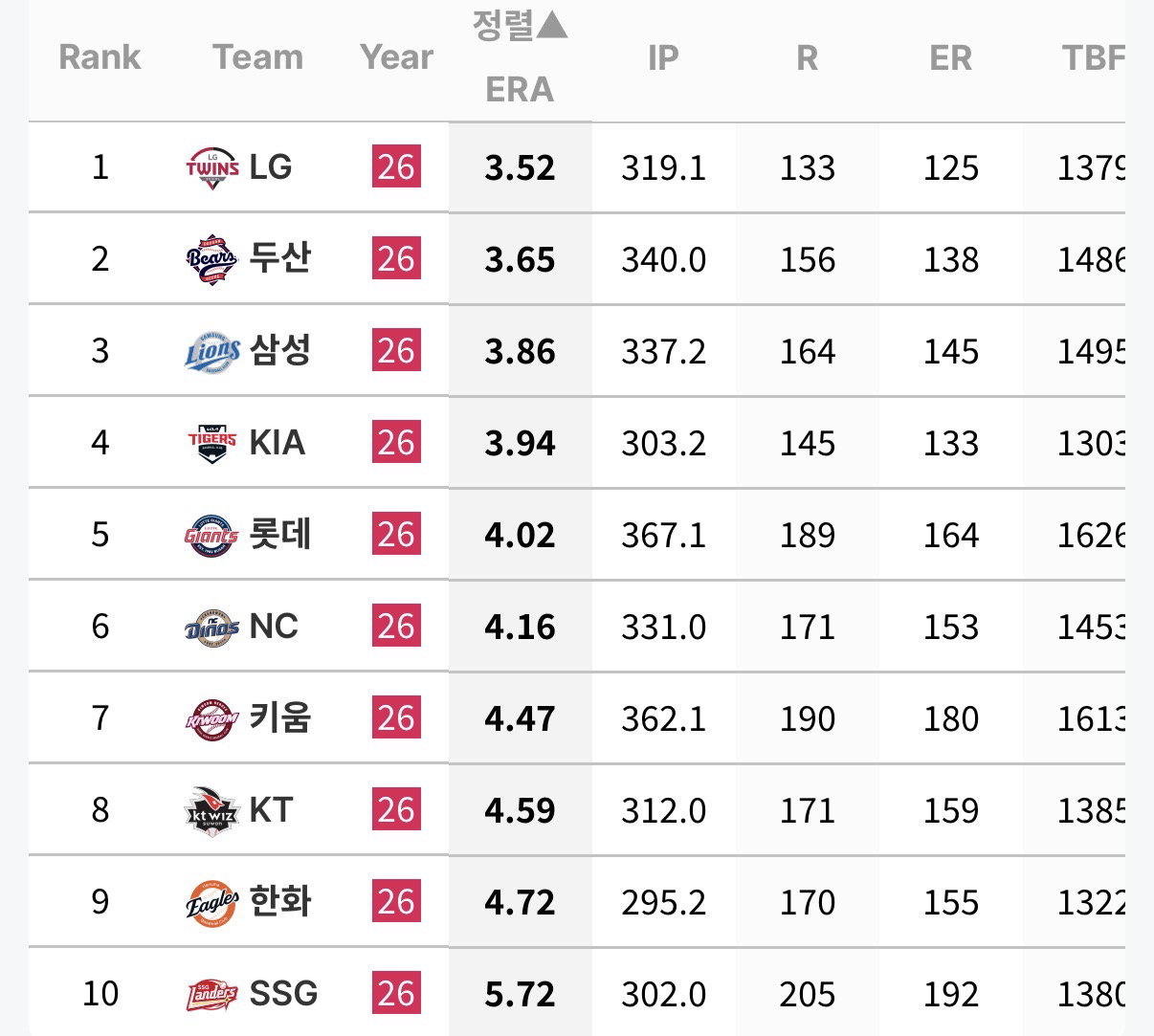Click the red 26 year badge for SSG
1154x1036 pixels.
click(396, 994)
